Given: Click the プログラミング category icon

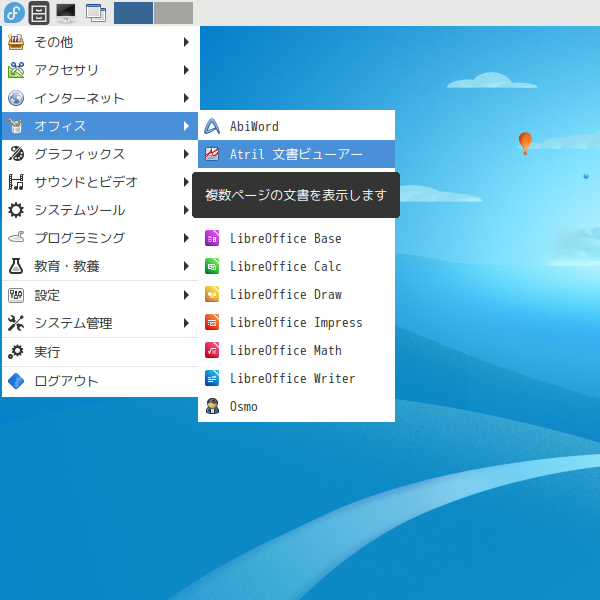Looking at the screenshot, I should [x=16, y=238].
